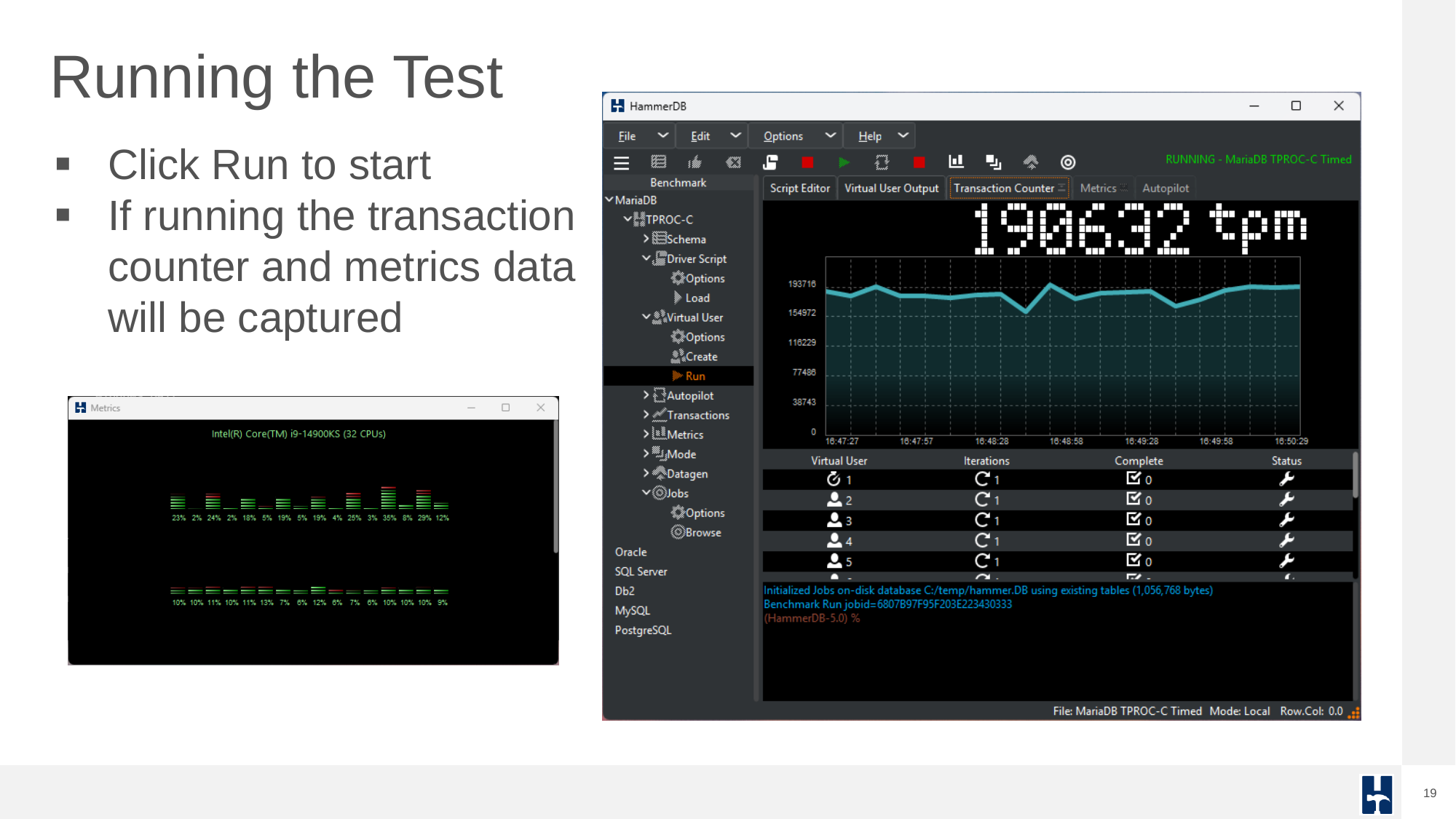The image size is (1456, 819).
Task: Open the File menu dropdown arrow
Action: [662, 135]
